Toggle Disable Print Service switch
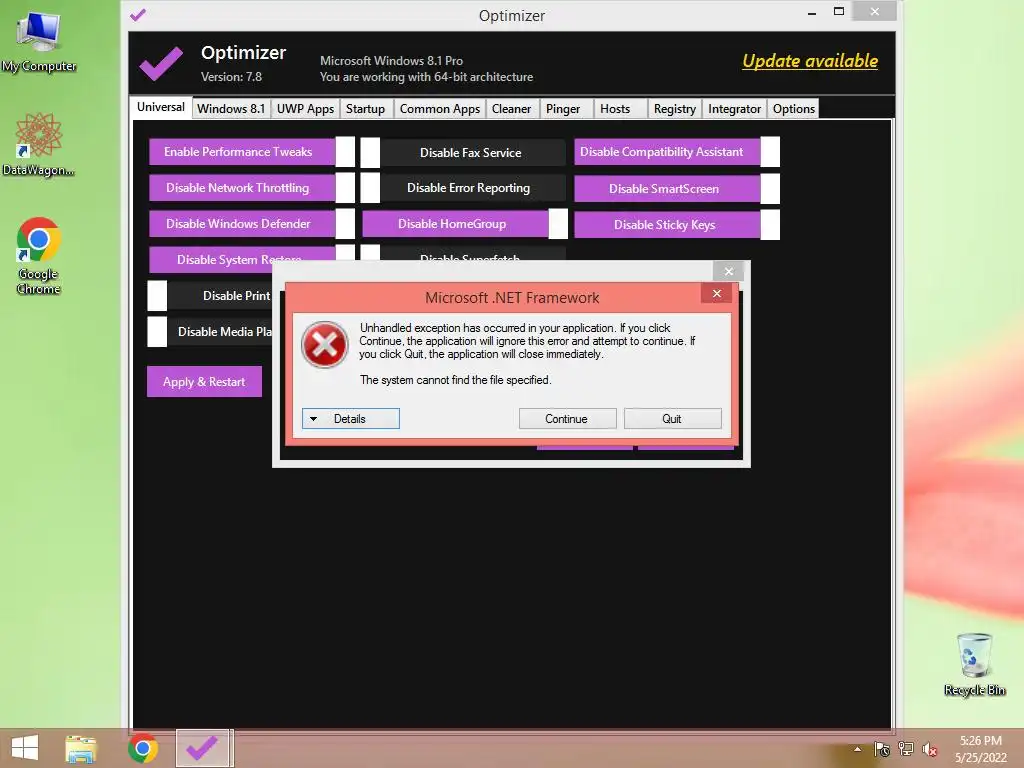Screen dimensions: 1024x768 tap(157, 295)
